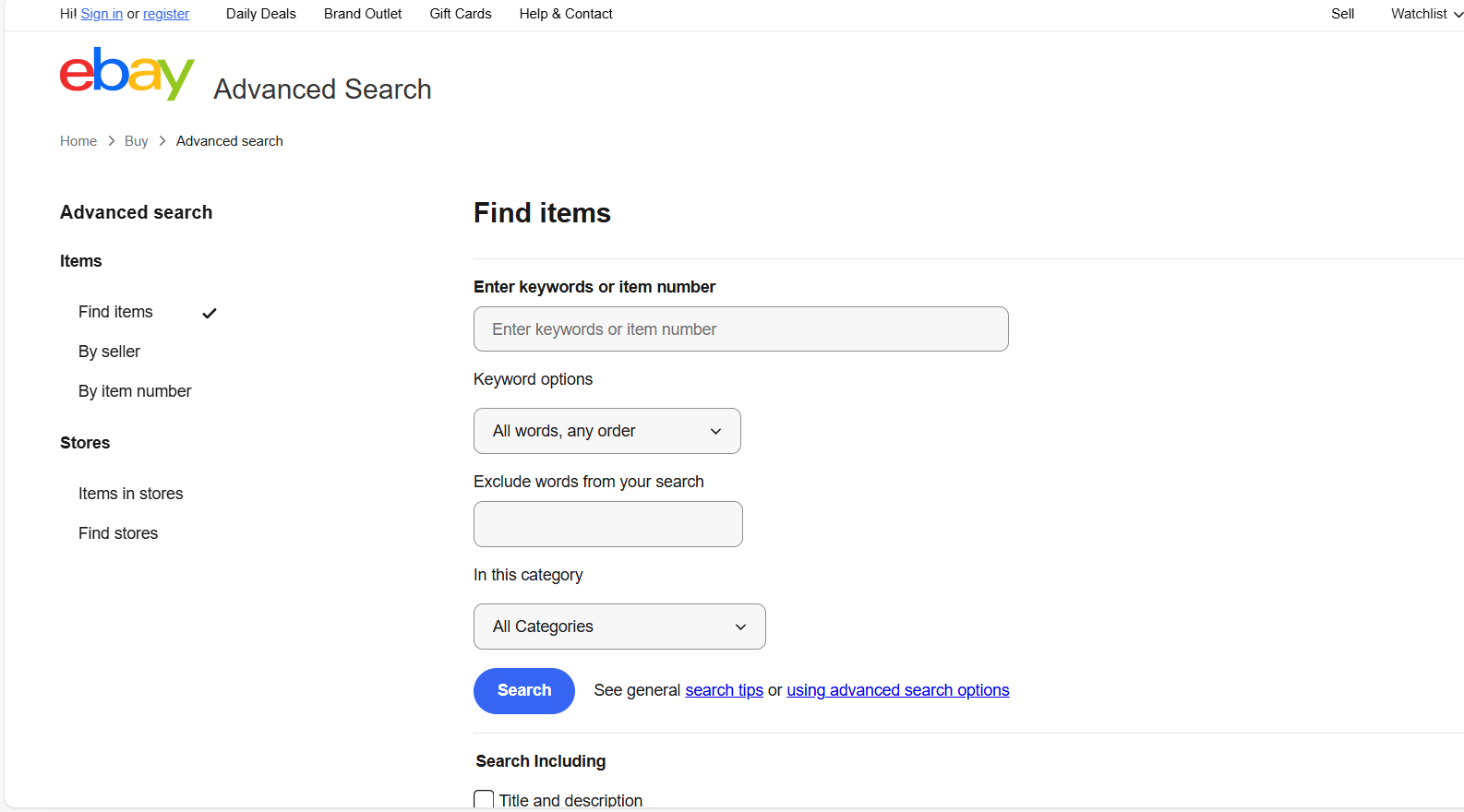Click the Sign in link
The image size is (1464, 812).
[x=102, y=14]
